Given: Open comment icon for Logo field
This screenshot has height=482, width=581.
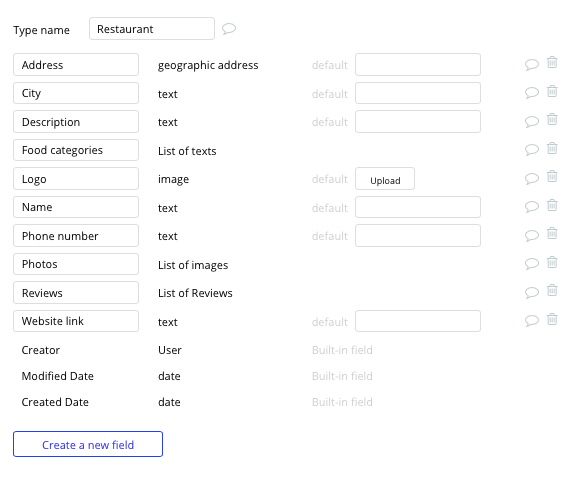Looking at the screenshot, I should pyautogui.click(x=532, y=179).
